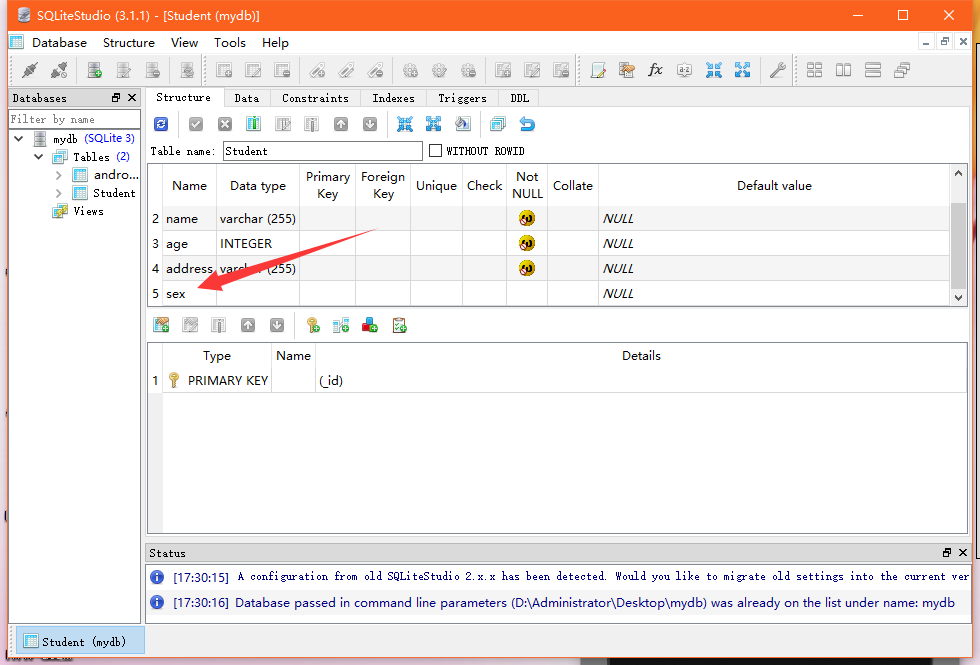
Task: Click the Create view toolbar icon
Action: coord(503,70)
